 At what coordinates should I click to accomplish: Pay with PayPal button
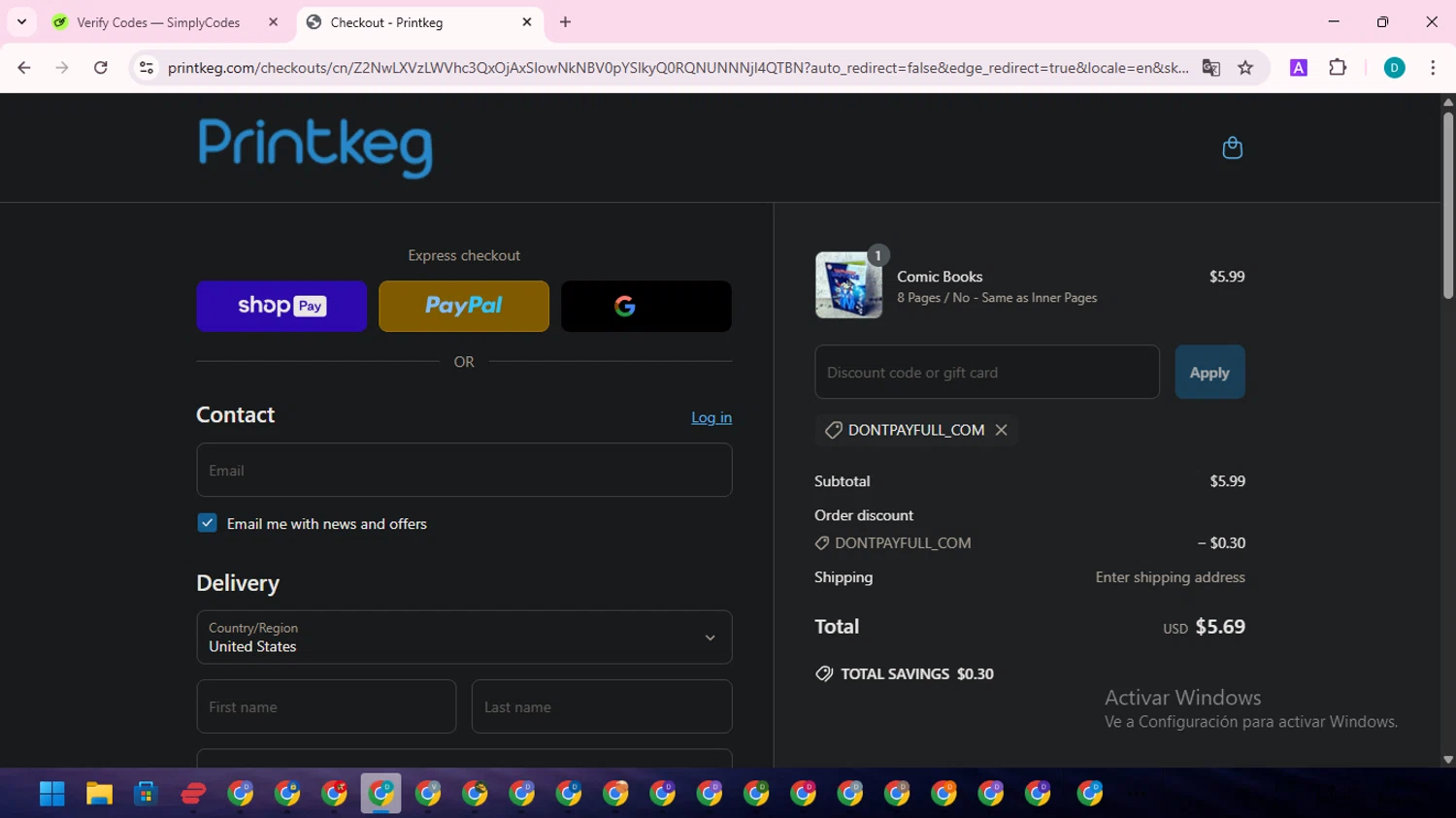(464, 306)
